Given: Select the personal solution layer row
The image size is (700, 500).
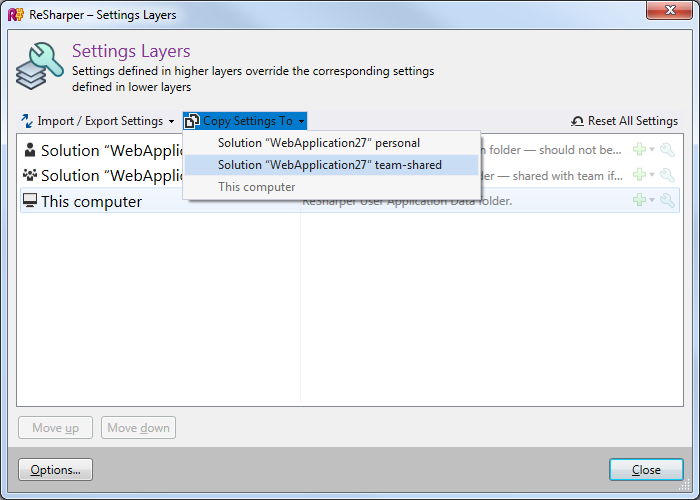Looking at the screenshot, I should [x=350, y=150].
